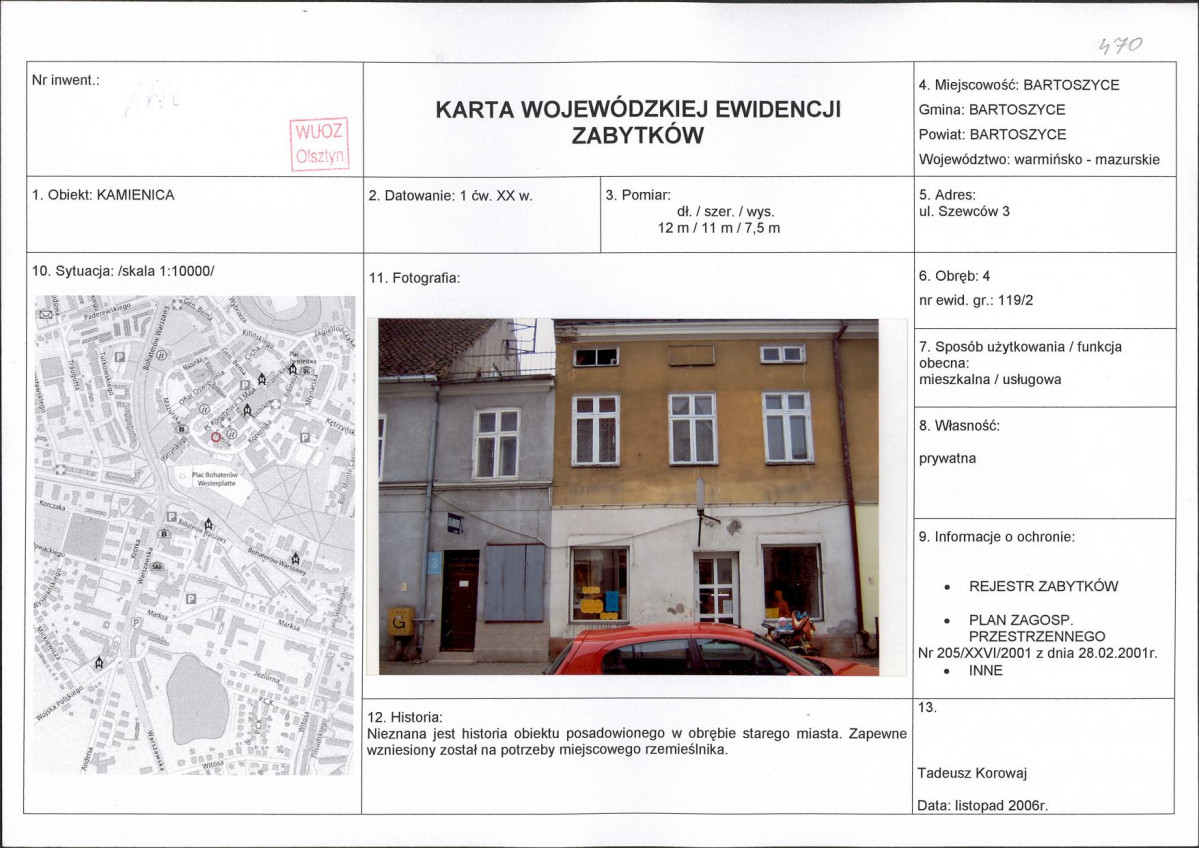Select the ownership value 'prywatna'

coord(947,459)
